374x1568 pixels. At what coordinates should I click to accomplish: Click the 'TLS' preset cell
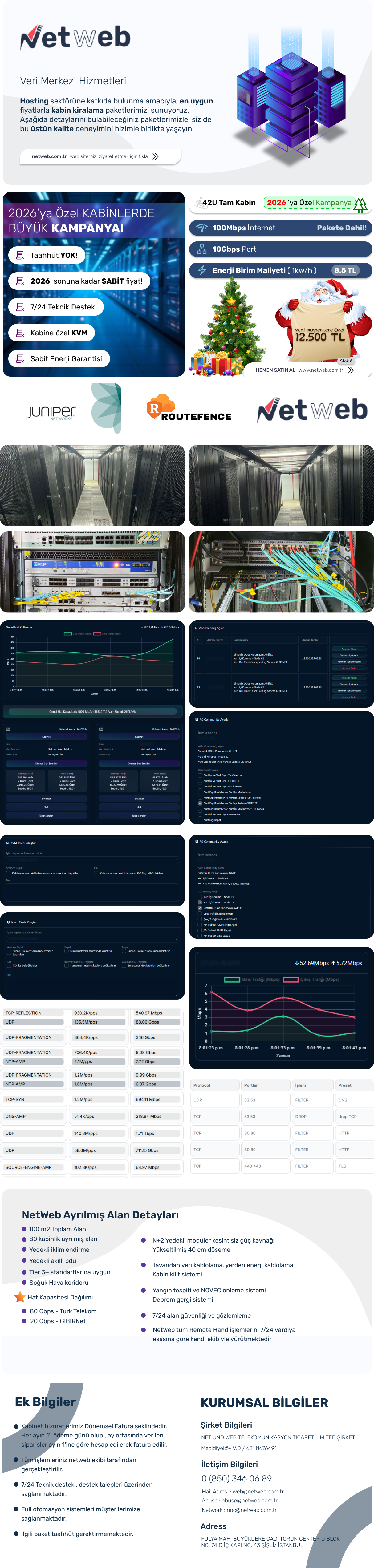pyautogui.click(x=354, y=1166)
